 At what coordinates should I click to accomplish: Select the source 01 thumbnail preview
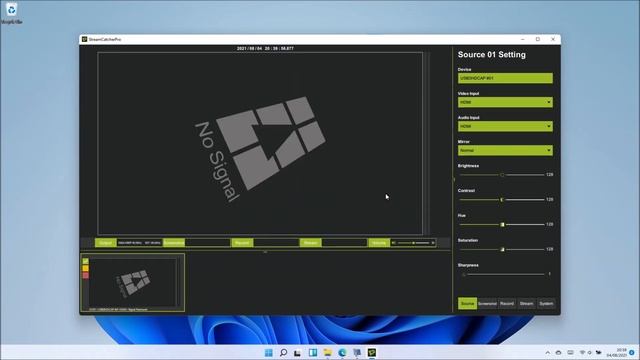point(133,282)
